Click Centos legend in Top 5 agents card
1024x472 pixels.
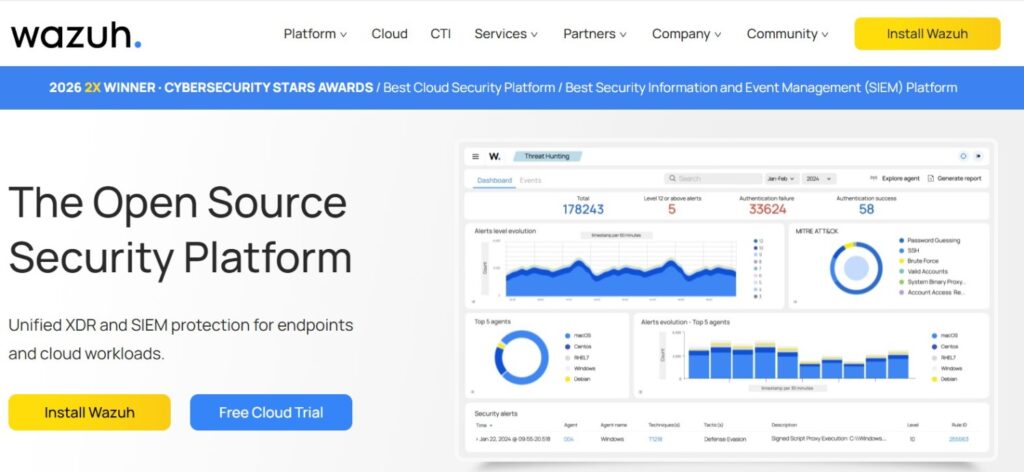579,347
